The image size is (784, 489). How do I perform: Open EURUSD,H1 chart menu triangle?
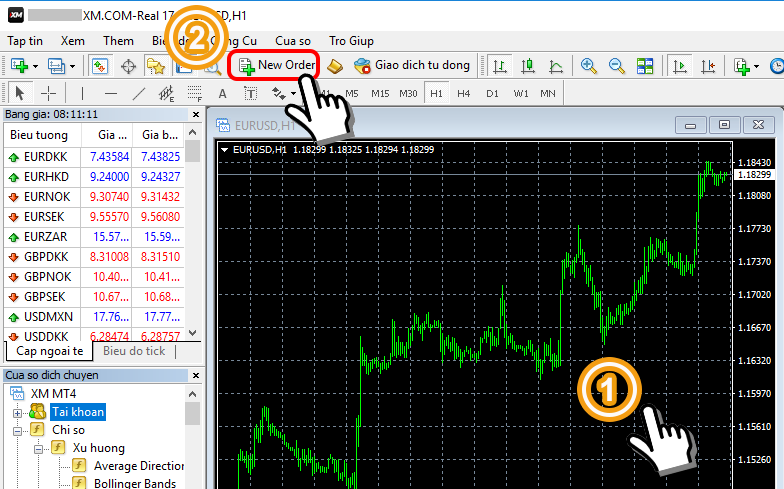pos(224,150)
